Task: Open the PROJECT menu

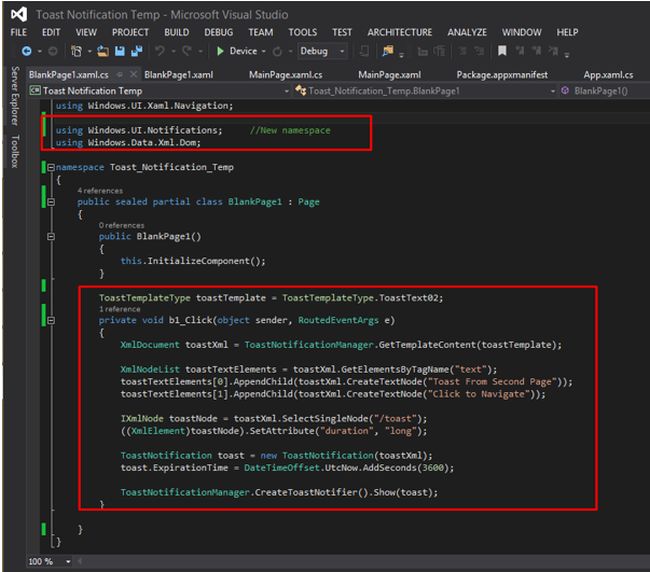Action: tap(130, 32)
